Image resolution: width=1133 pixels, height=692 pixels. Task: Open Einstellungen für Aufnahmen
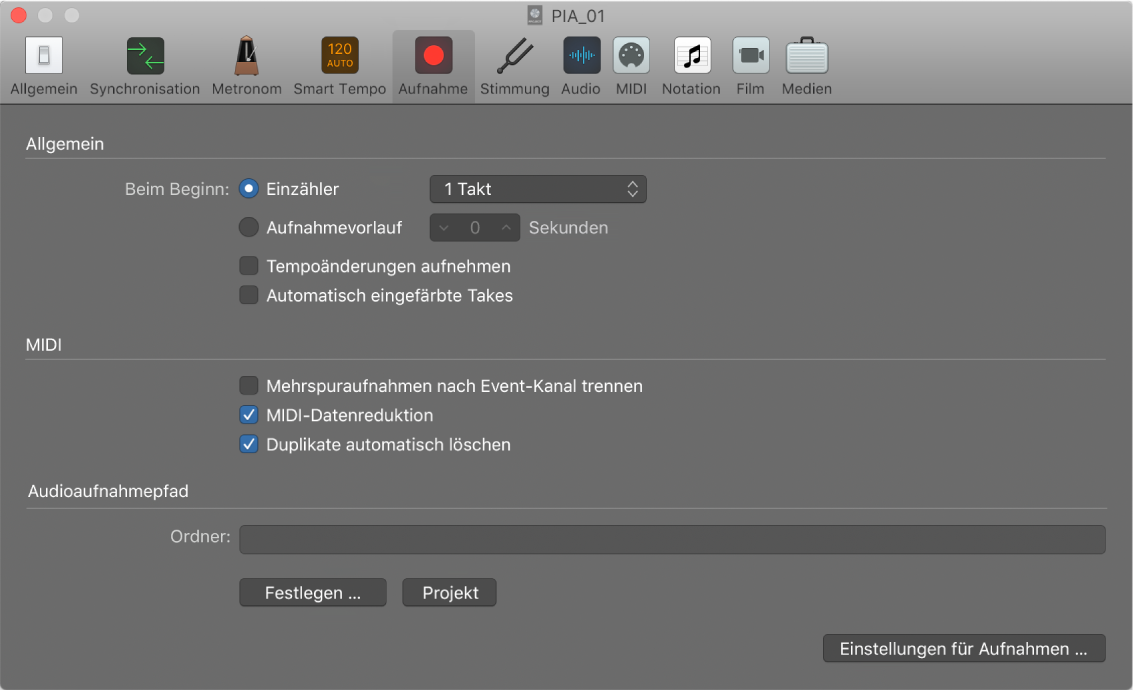click(963, 649)
